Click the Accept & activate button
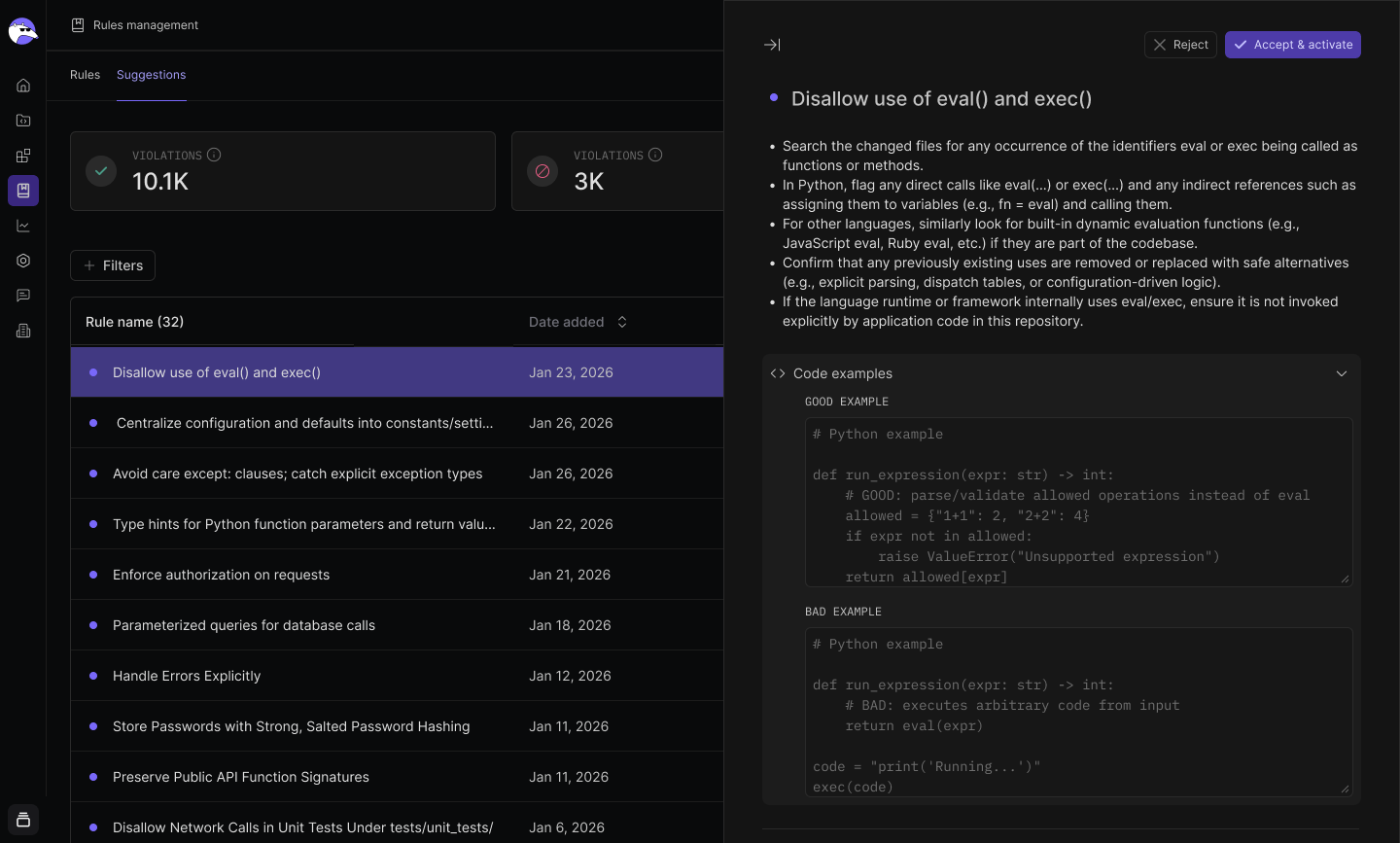 [1292, 45]
